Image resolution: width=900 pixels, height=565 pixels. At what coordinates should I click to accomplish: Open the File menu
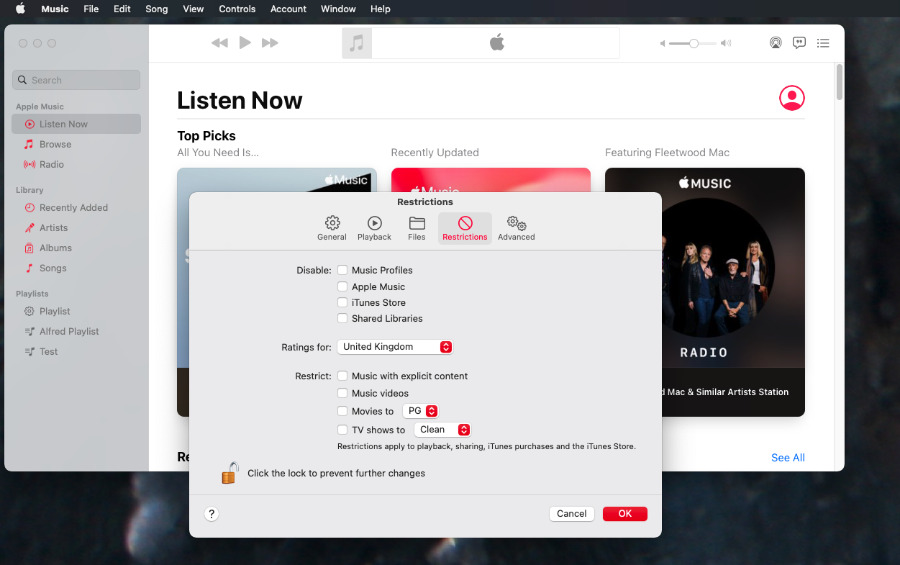point(91,9)
